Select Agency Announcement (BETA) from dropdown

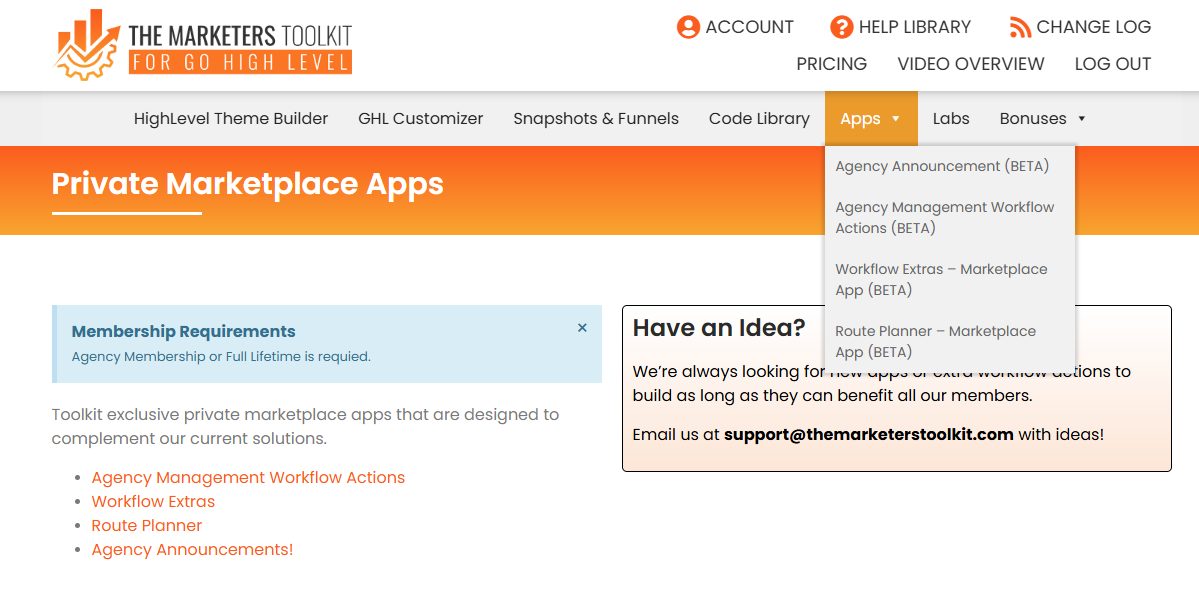coord(942,166)
